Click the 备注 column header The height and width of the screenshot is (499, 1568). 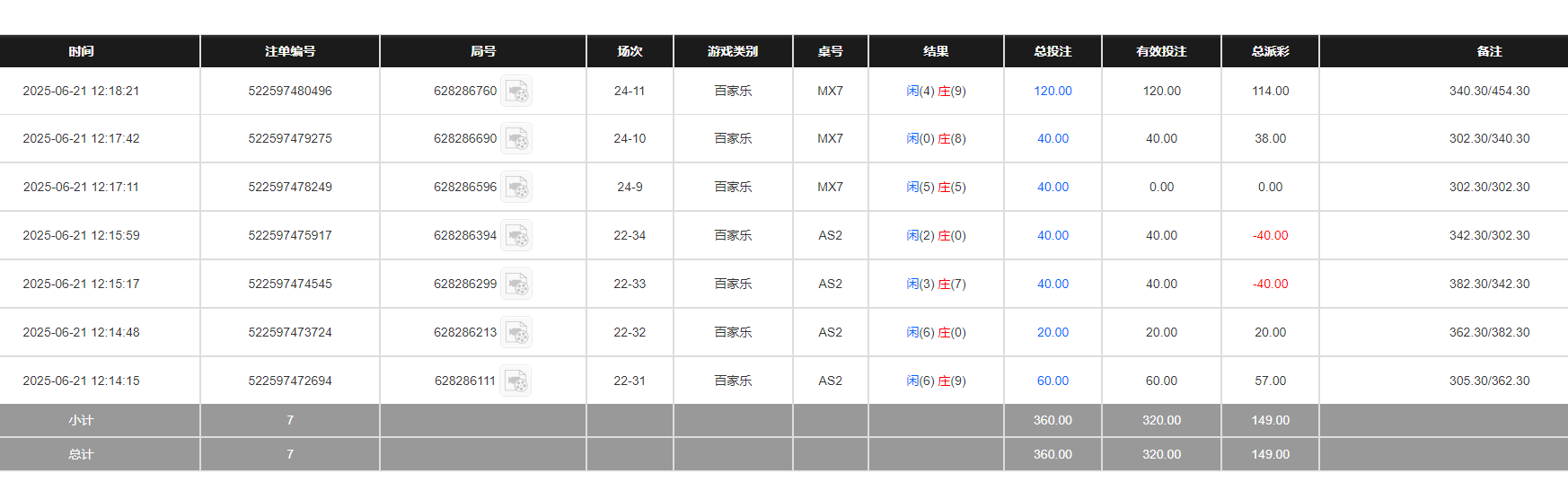click(x=1489, y=51)
